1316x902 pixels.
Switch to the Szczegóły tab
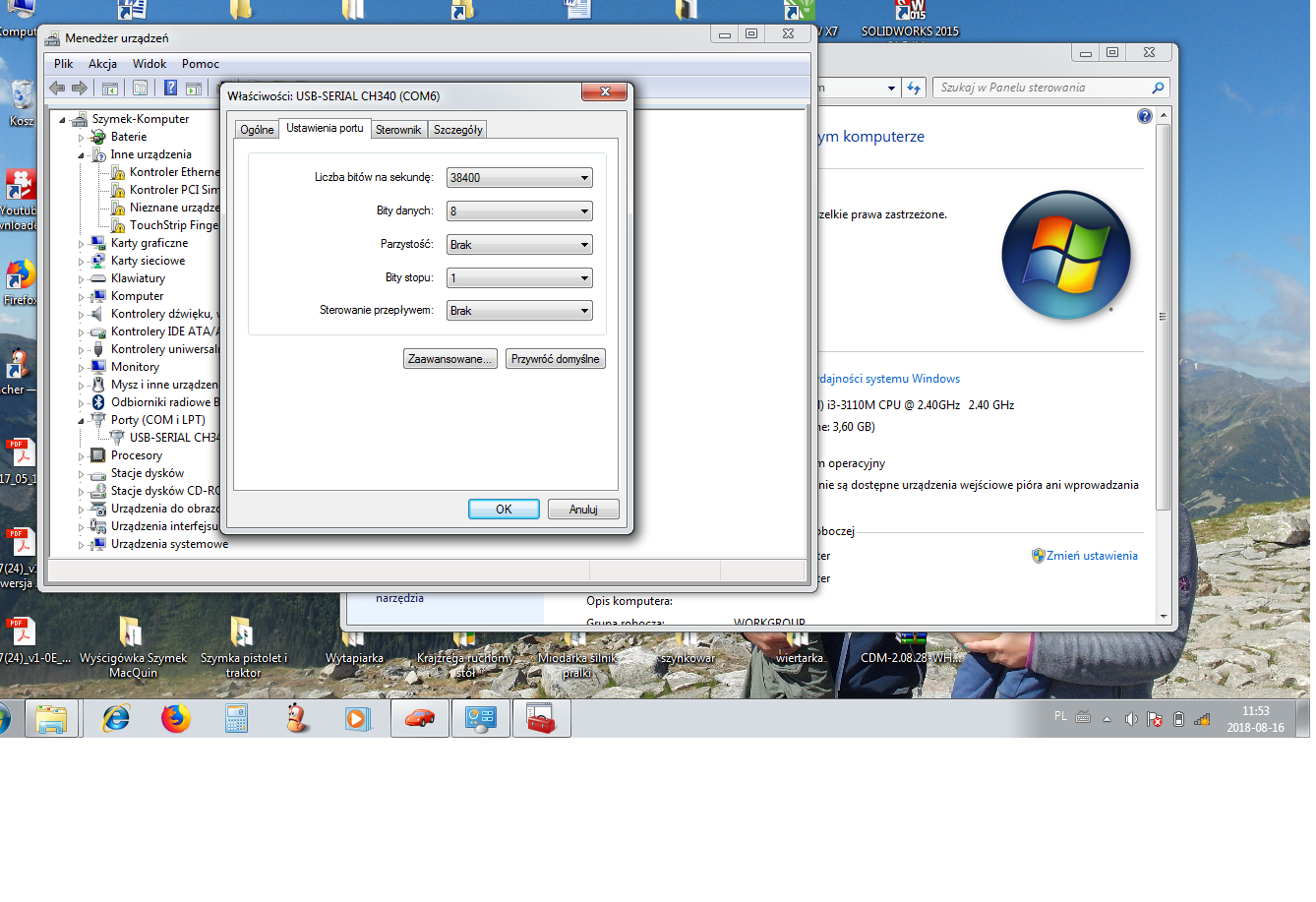point(458,130)
